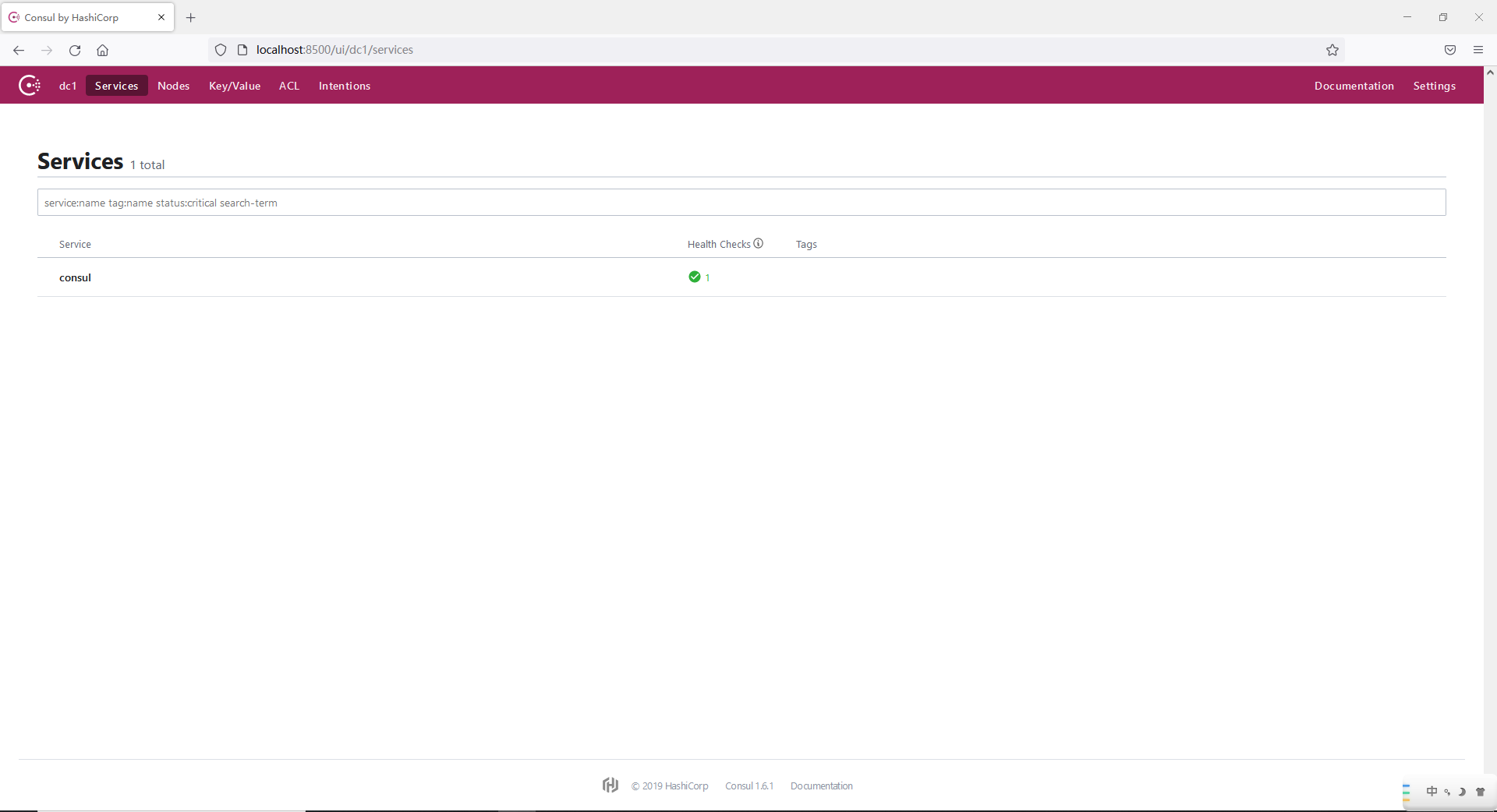
Task: Open the Nodes tab
Action: coord(173,86)
